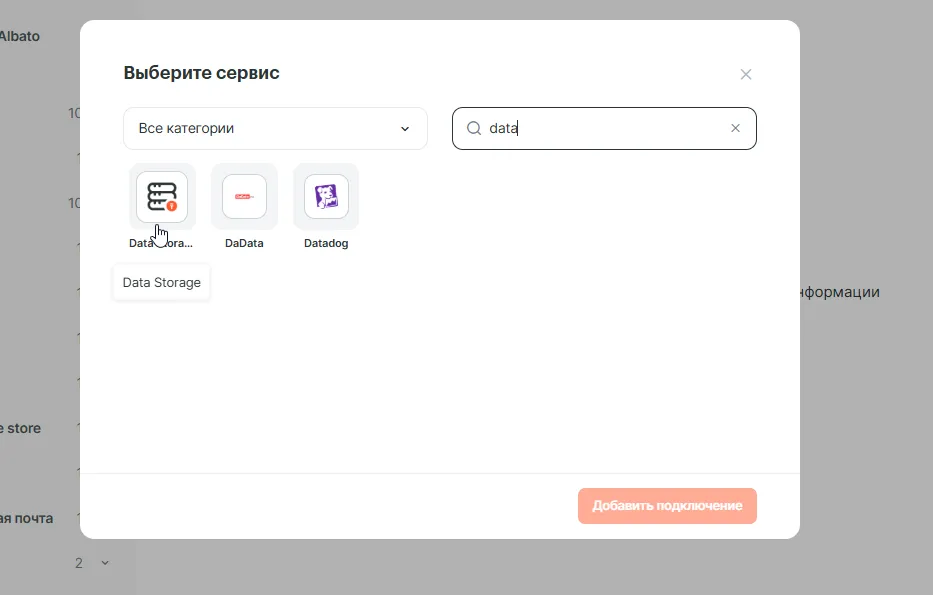Click the 'DaData' label text
The height and width of the screenshot is (595, 933).
pos(244,243)
